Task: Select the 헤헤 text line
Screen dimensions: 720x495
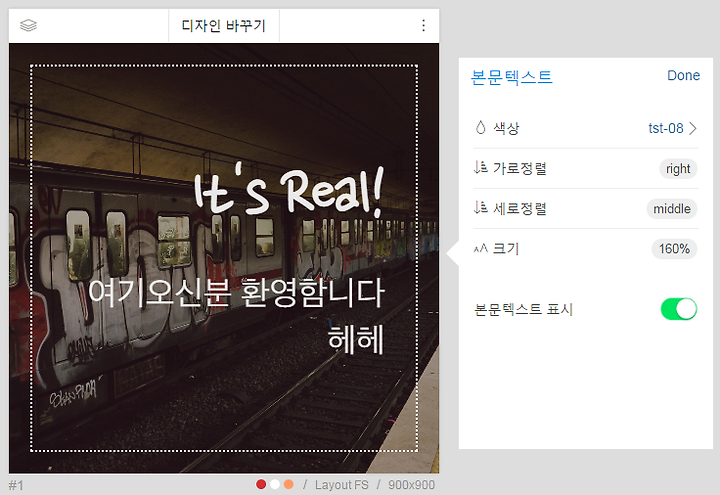Action: pyautogui.click(x=356, y=339)
